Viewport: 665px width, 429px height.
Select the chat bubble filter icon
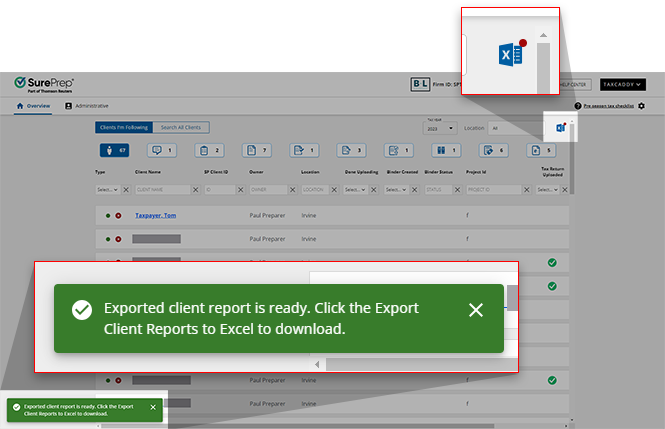point(162,150)
